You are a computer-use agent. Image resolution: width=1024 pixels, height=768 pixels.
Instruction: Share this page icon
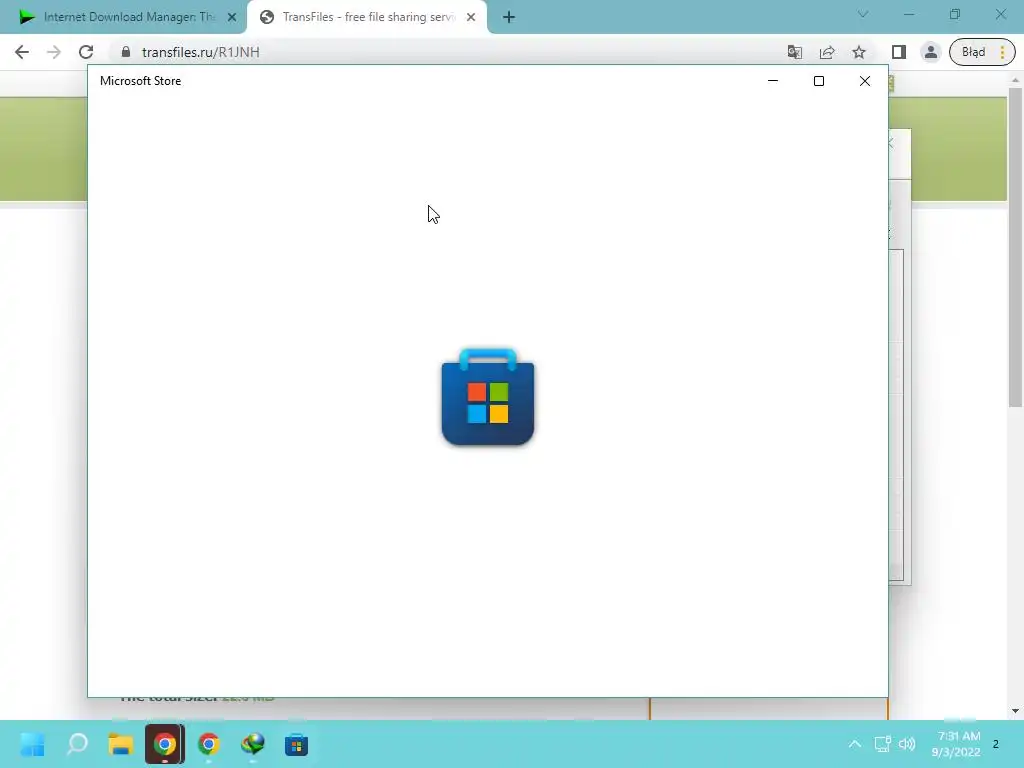(827, 52)
